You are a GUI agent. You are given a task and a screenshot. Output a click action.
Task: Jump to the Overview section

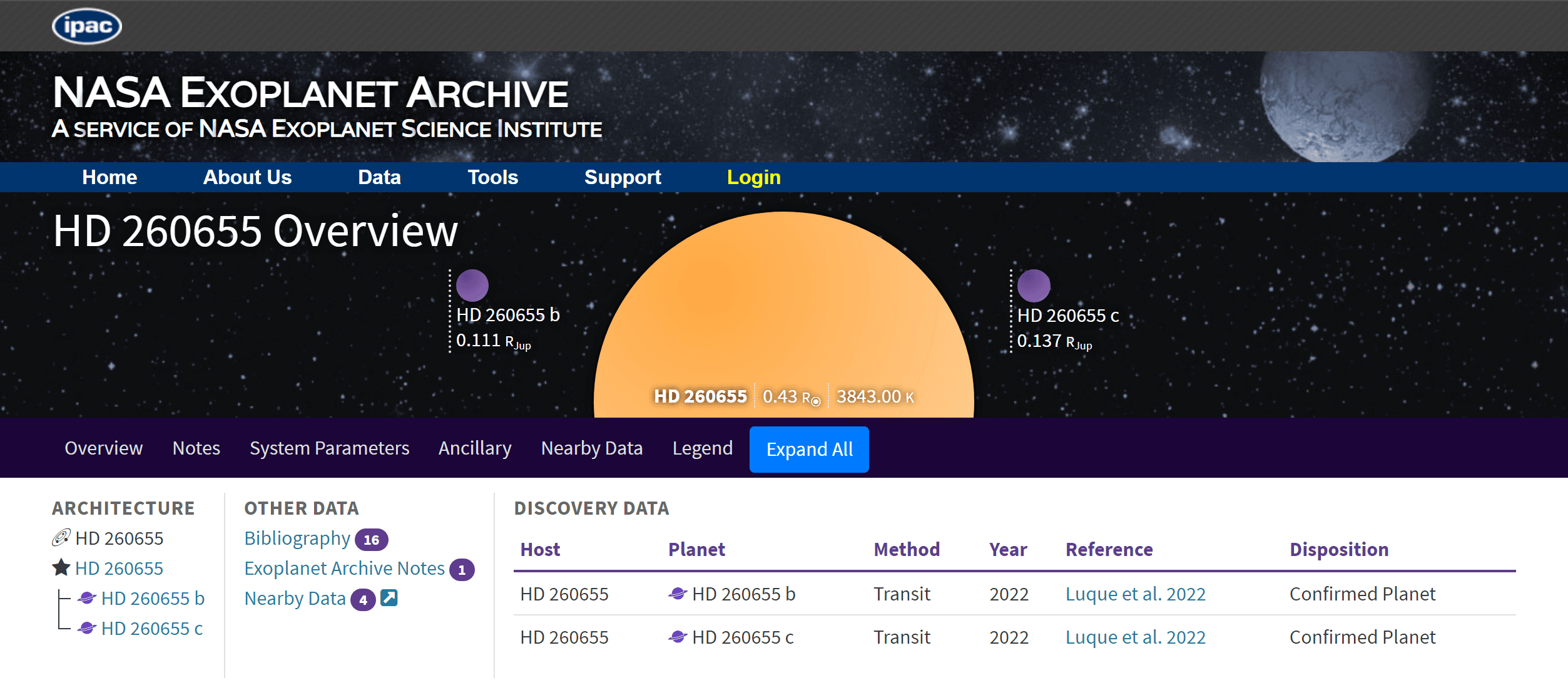104,448
